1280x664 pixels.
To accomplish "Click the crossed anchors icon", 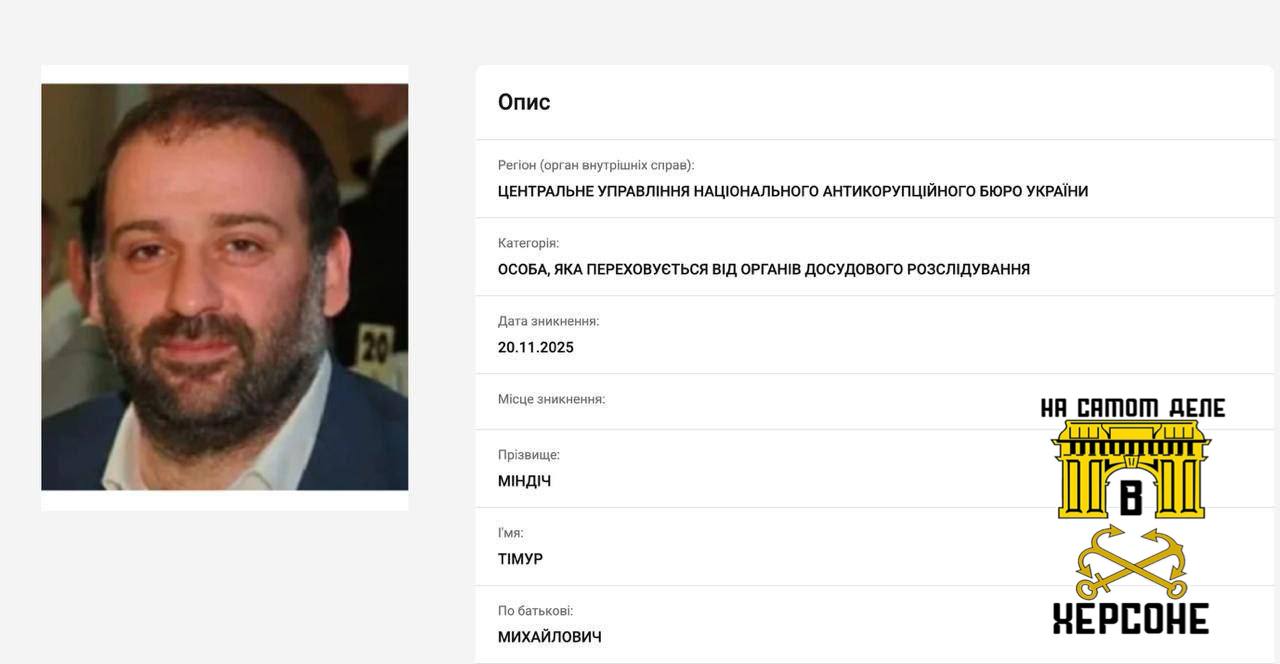I will tap(1130, 563).
